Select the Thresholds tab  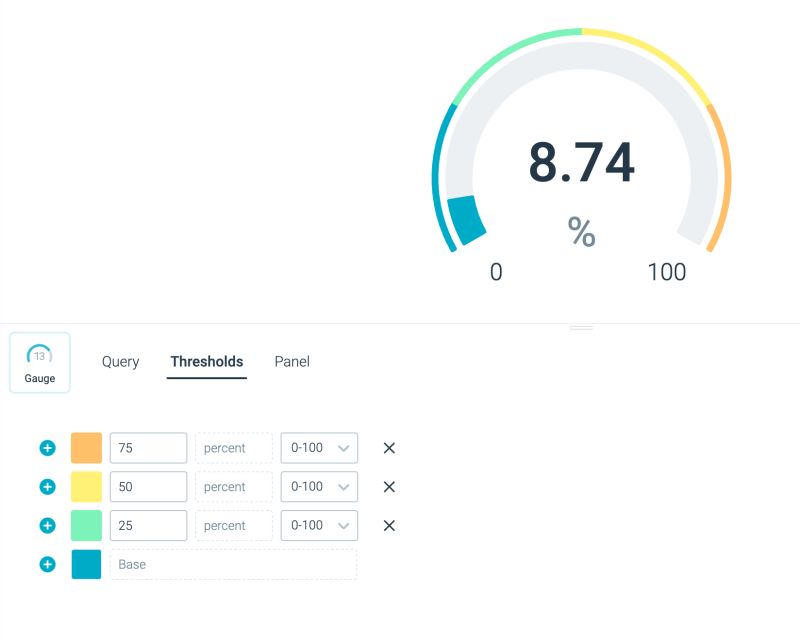click(206, 361)
